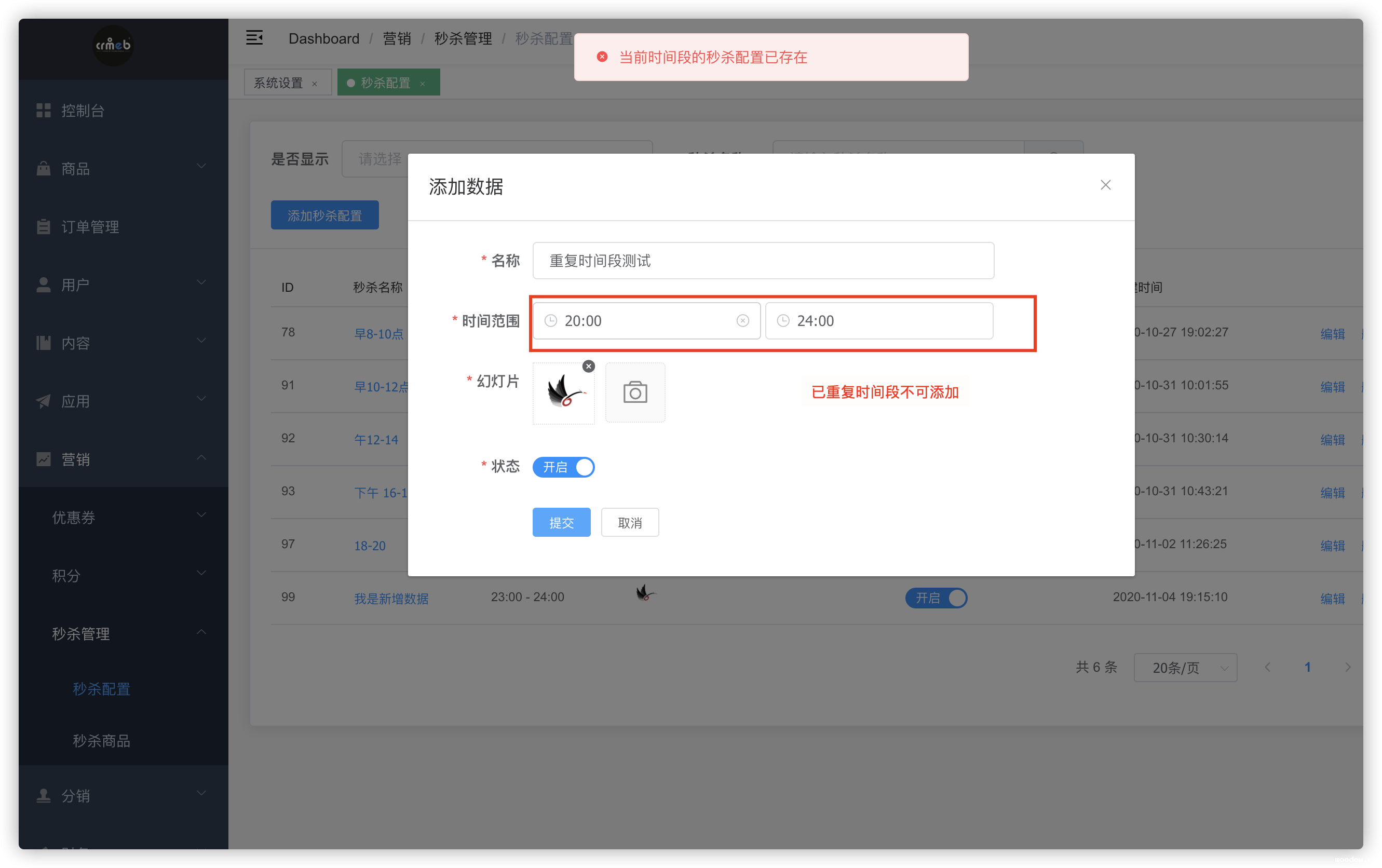Switch to the 系统设置 tab
The width and height of the screenshot is (1382, 868).
(278, 83)
